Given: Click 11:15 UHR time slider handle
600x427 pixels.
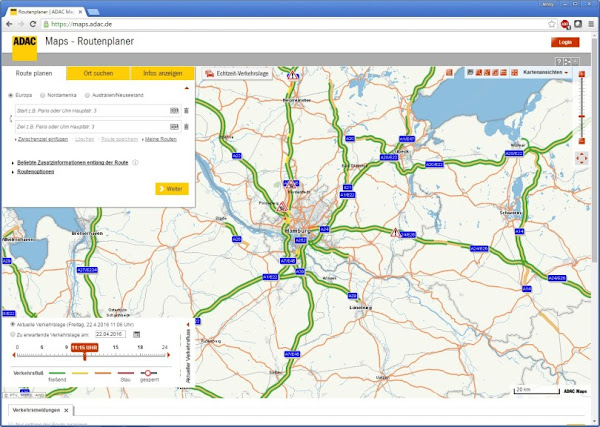Looking at the screenshot, I should click(85, 350).
